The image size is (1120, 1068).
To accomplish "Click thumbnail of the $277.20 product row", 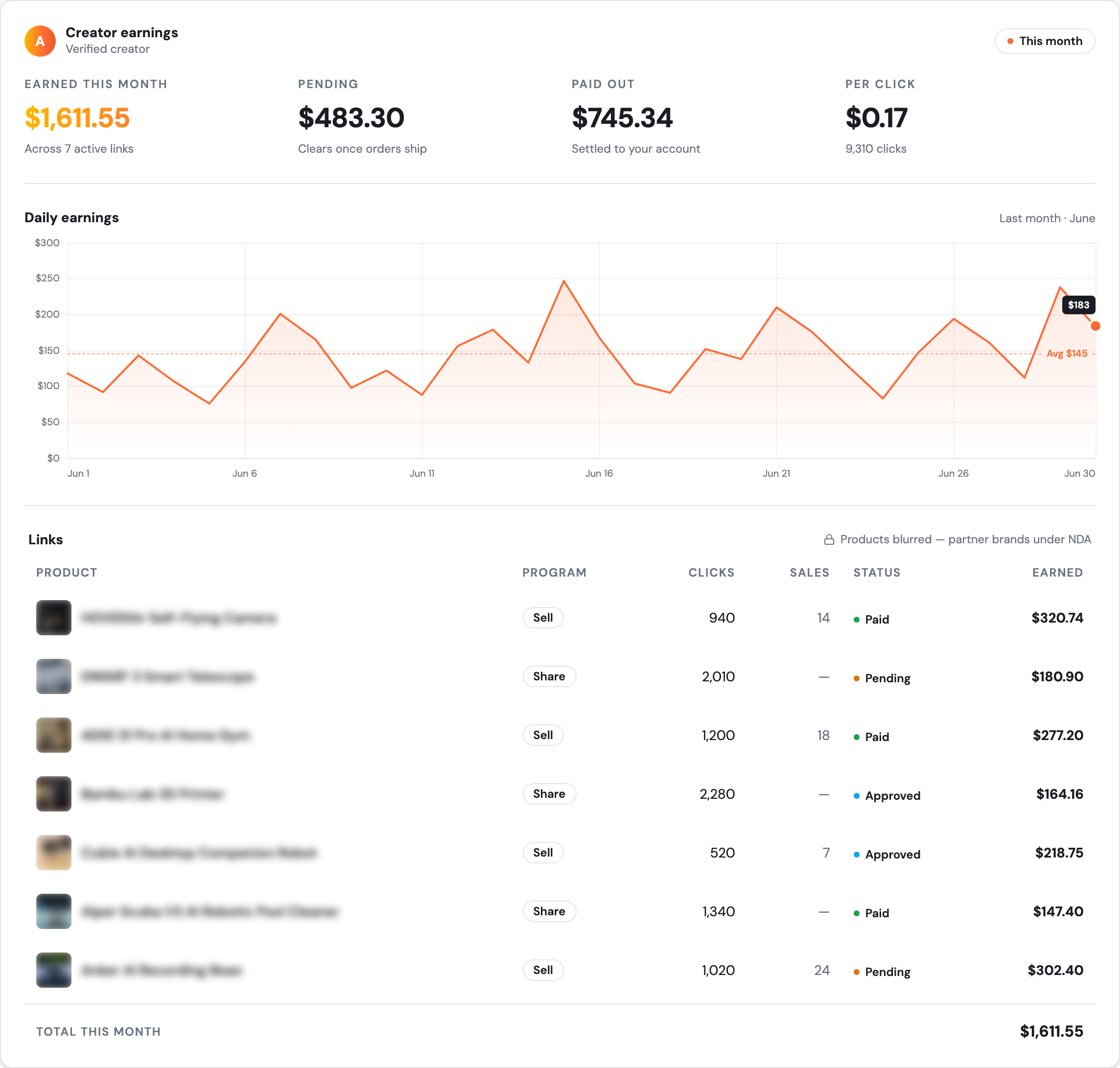I will point(53,735).
